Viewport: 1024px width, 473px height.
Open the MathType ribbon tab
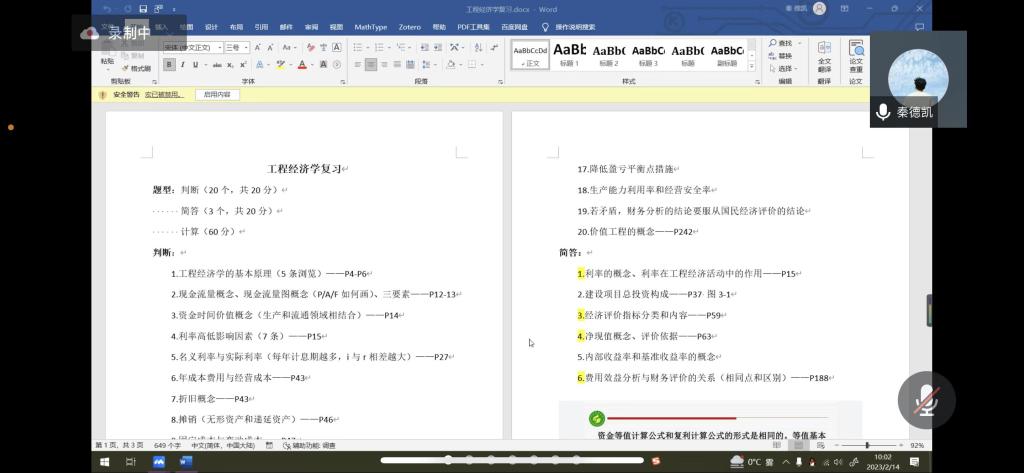pos(370,27)
